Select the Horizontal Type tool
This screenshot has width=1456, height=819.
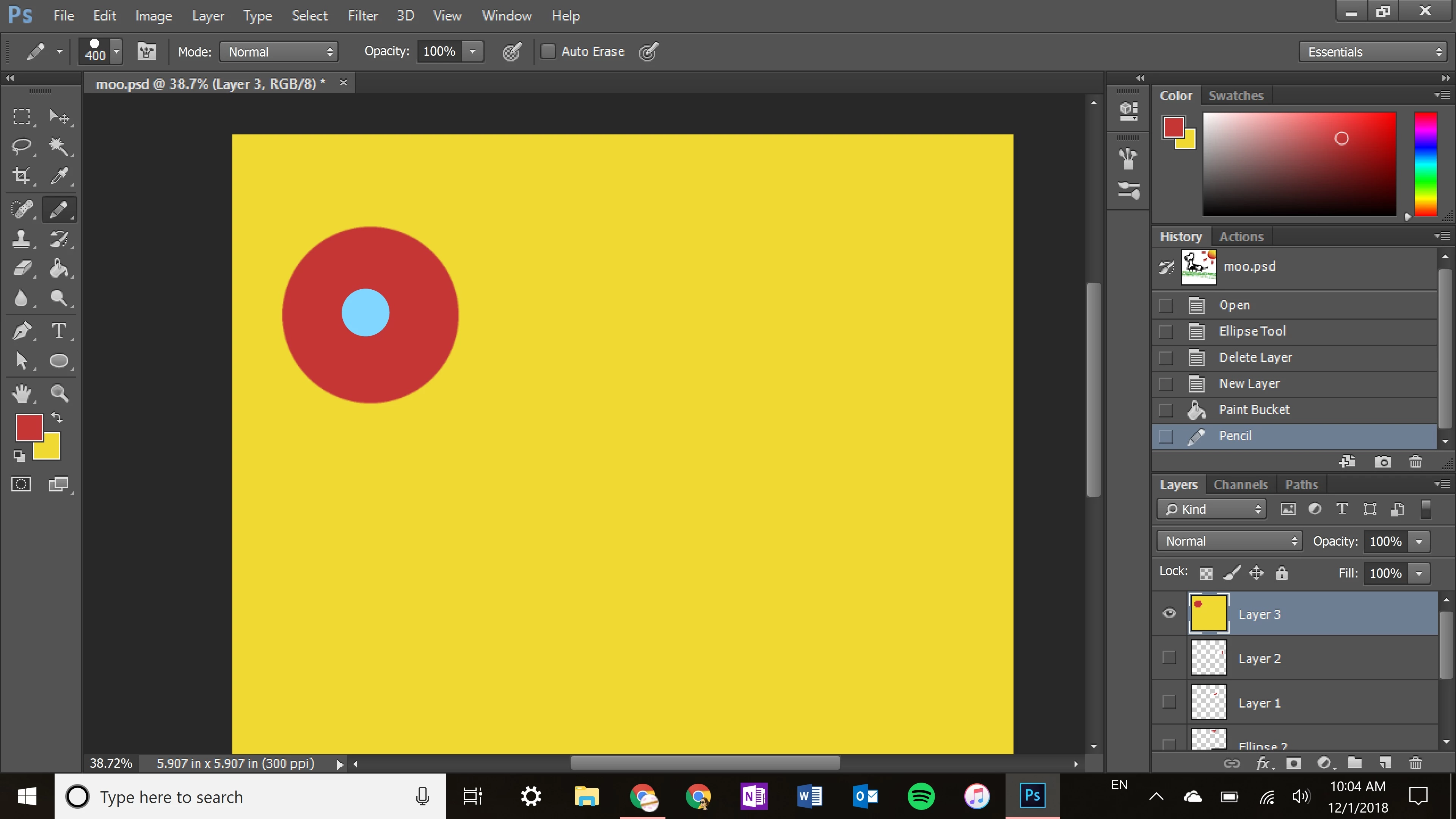(59, 331)
